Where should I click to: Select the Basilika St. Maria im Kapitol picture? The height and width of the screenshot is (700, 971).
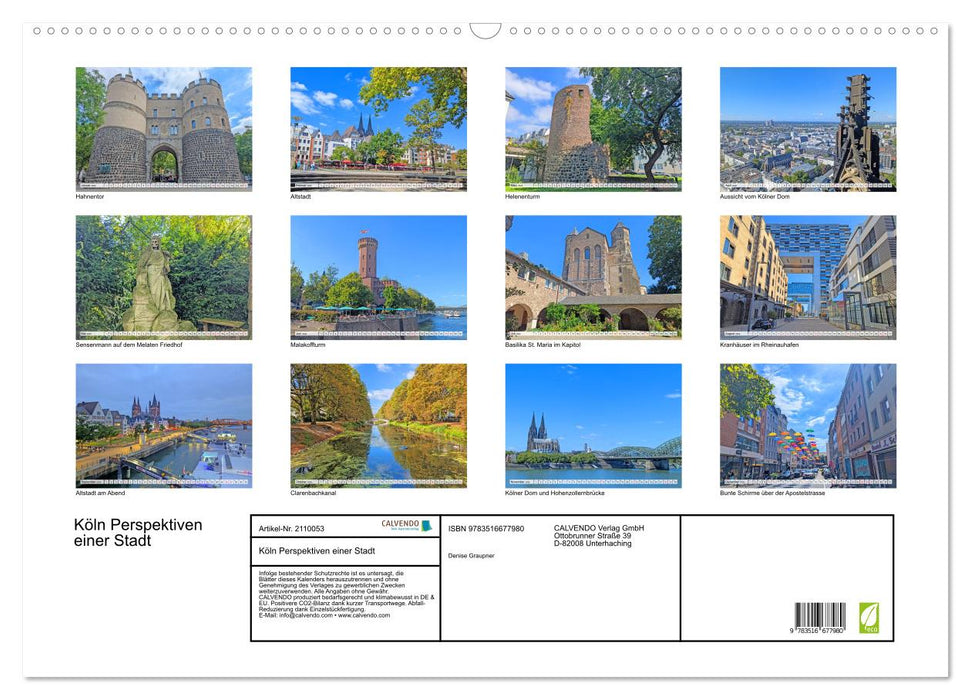coord(593,276)
